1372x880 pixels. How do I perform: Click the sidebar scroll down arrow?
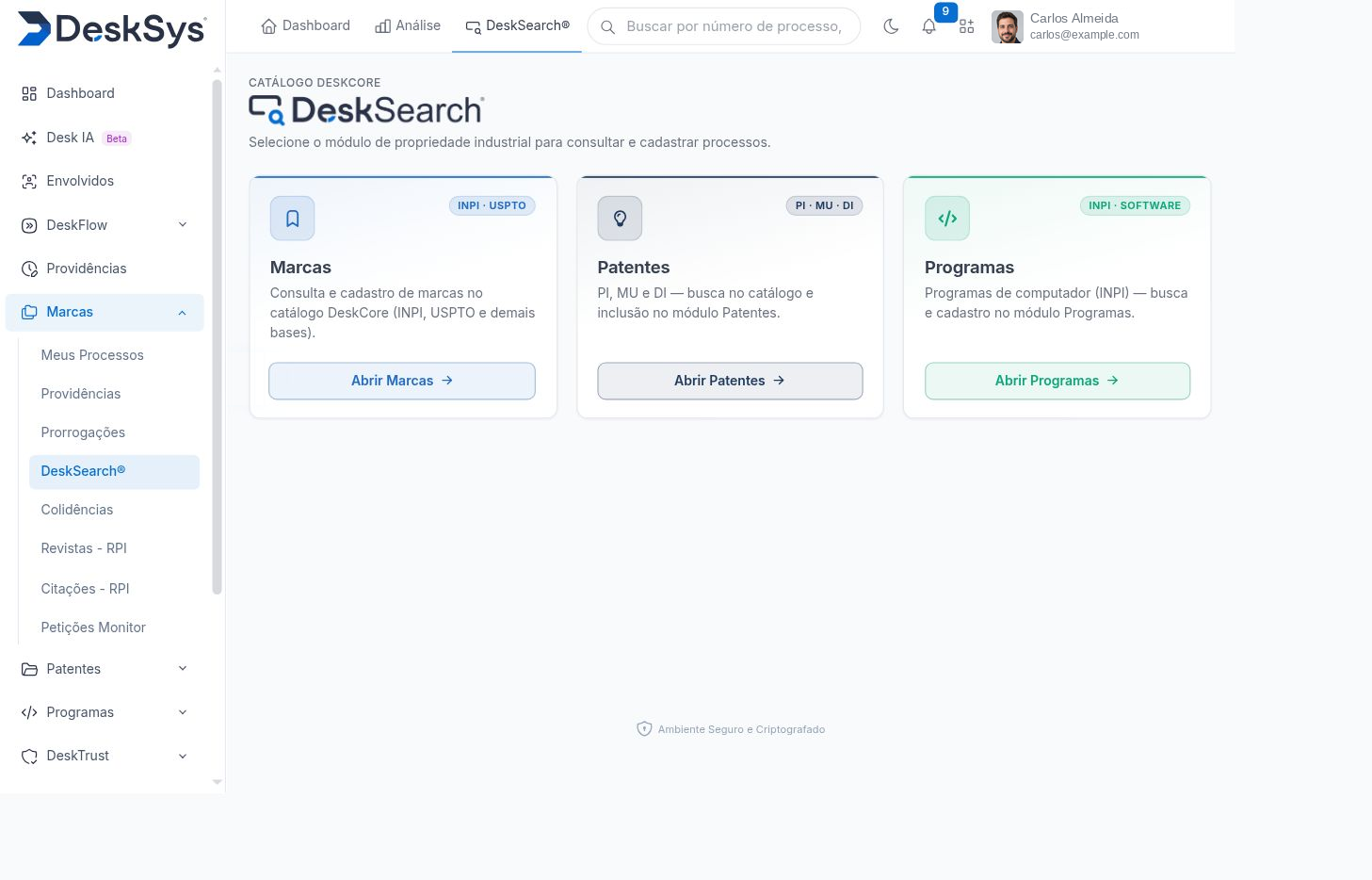[x=217, y=782]
